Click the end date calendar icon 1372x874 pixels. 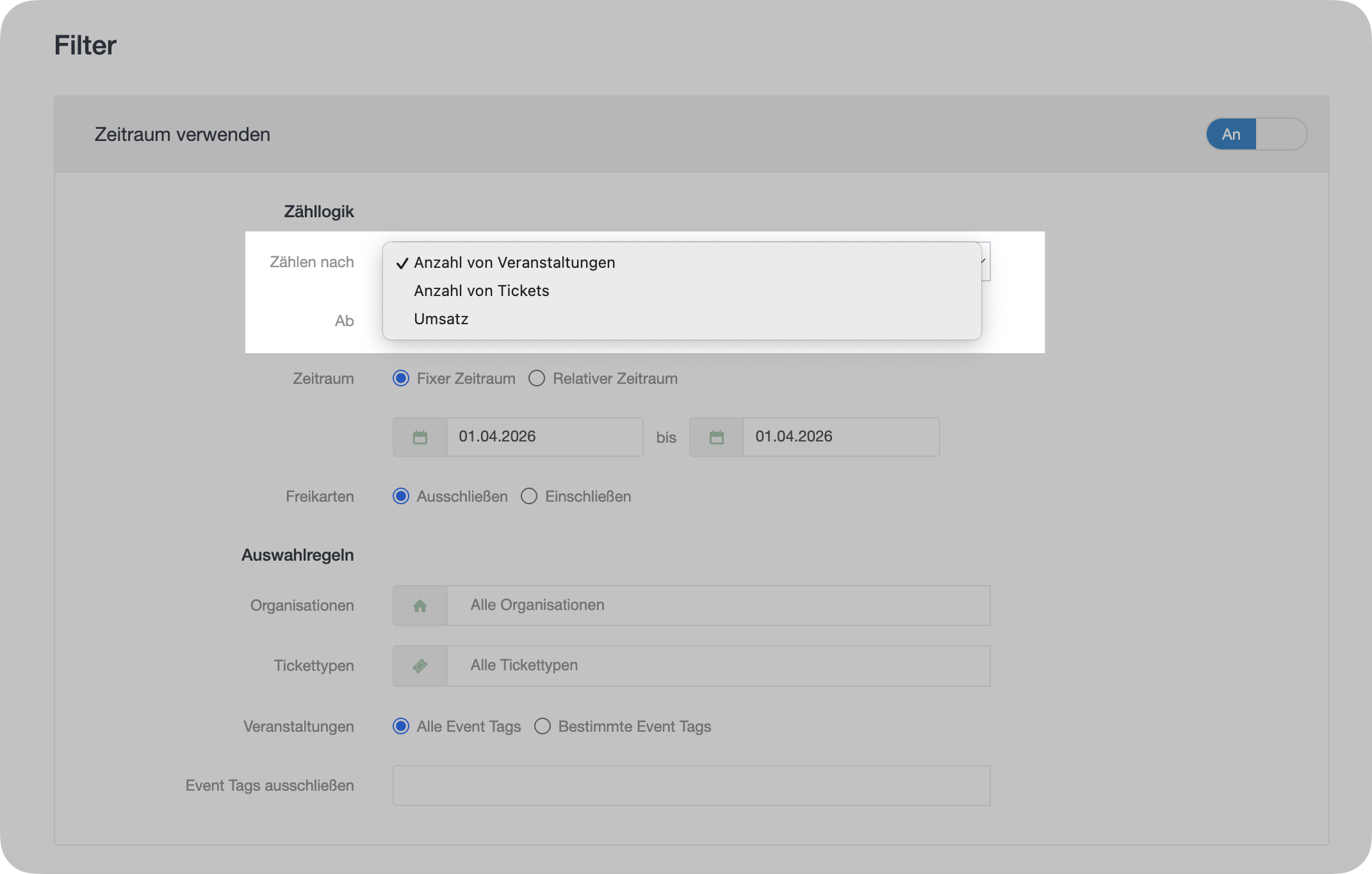tap(716, 438)
